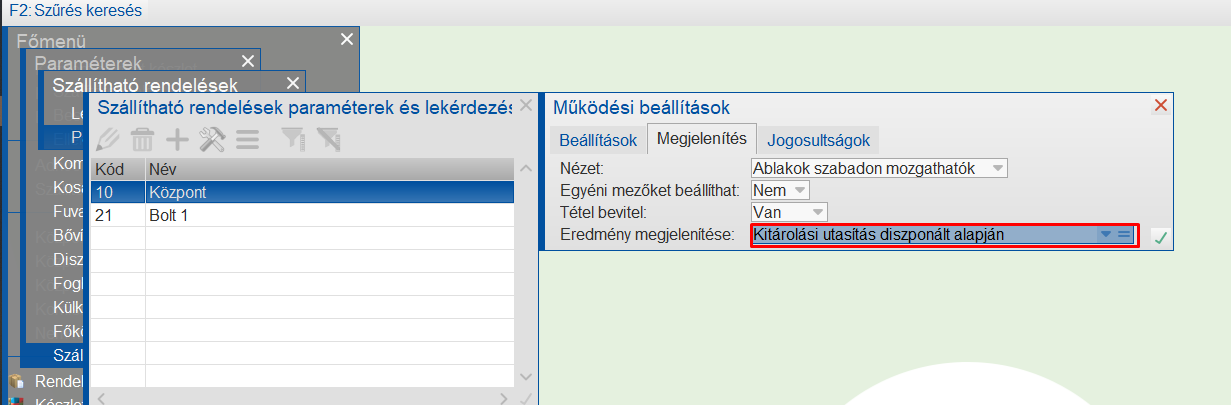The image size is (1231, 405).
Task: Click the three-line list menu icon
Action: 247,139
